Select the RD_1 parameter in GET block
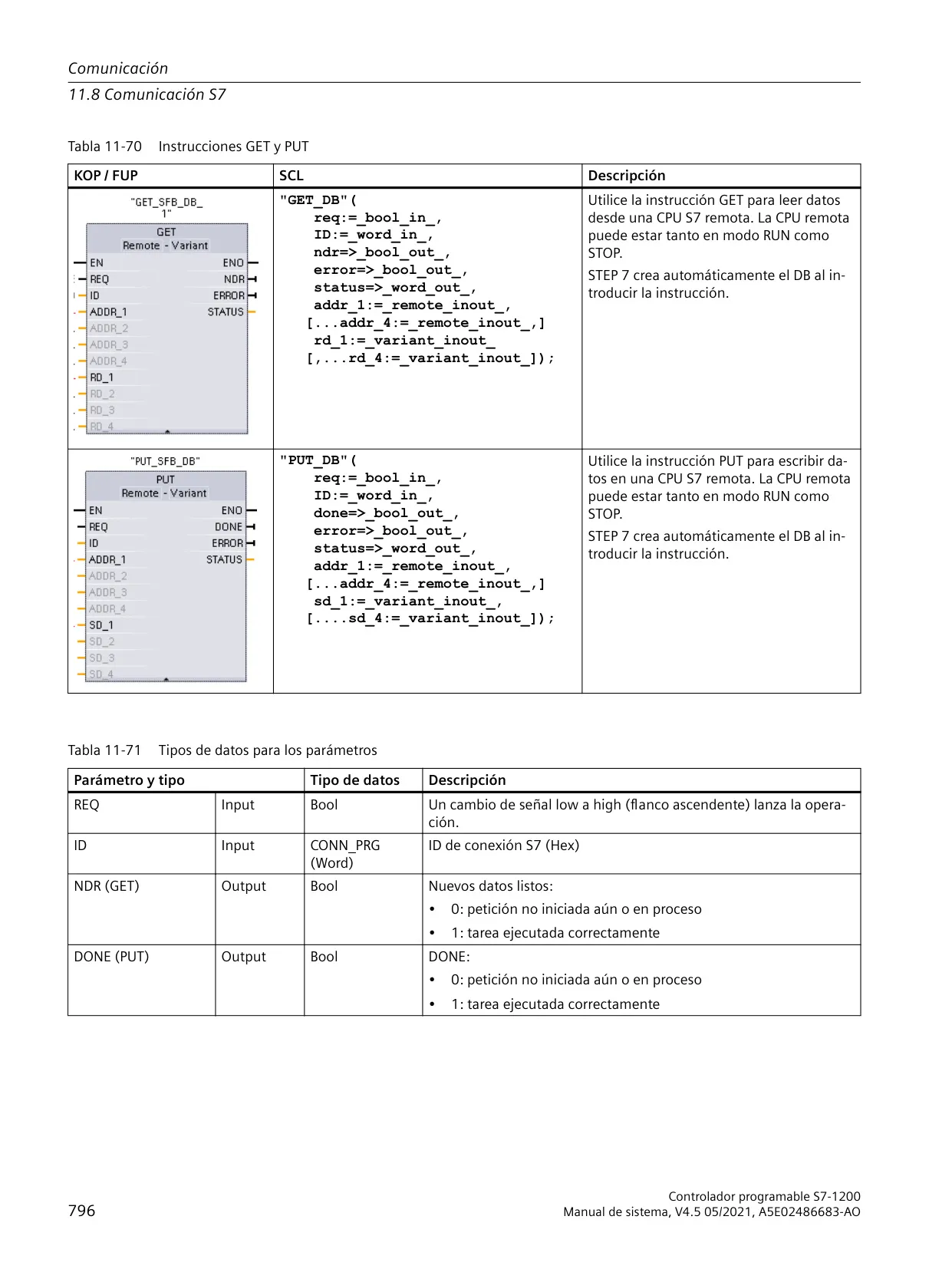 (x=102, y=377)
